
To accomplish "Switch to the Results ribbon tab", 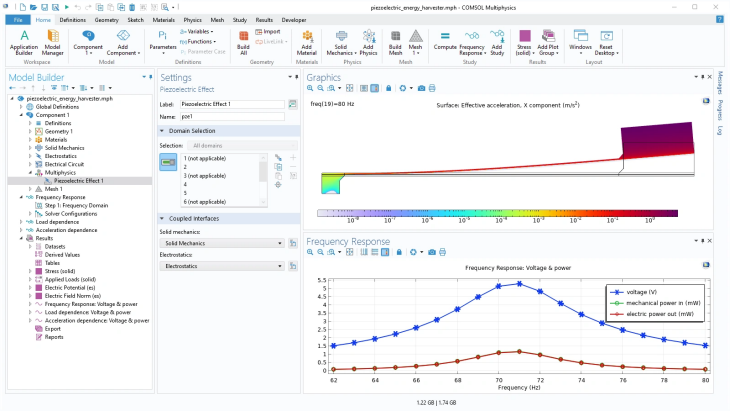I will [x=264, y=20].
